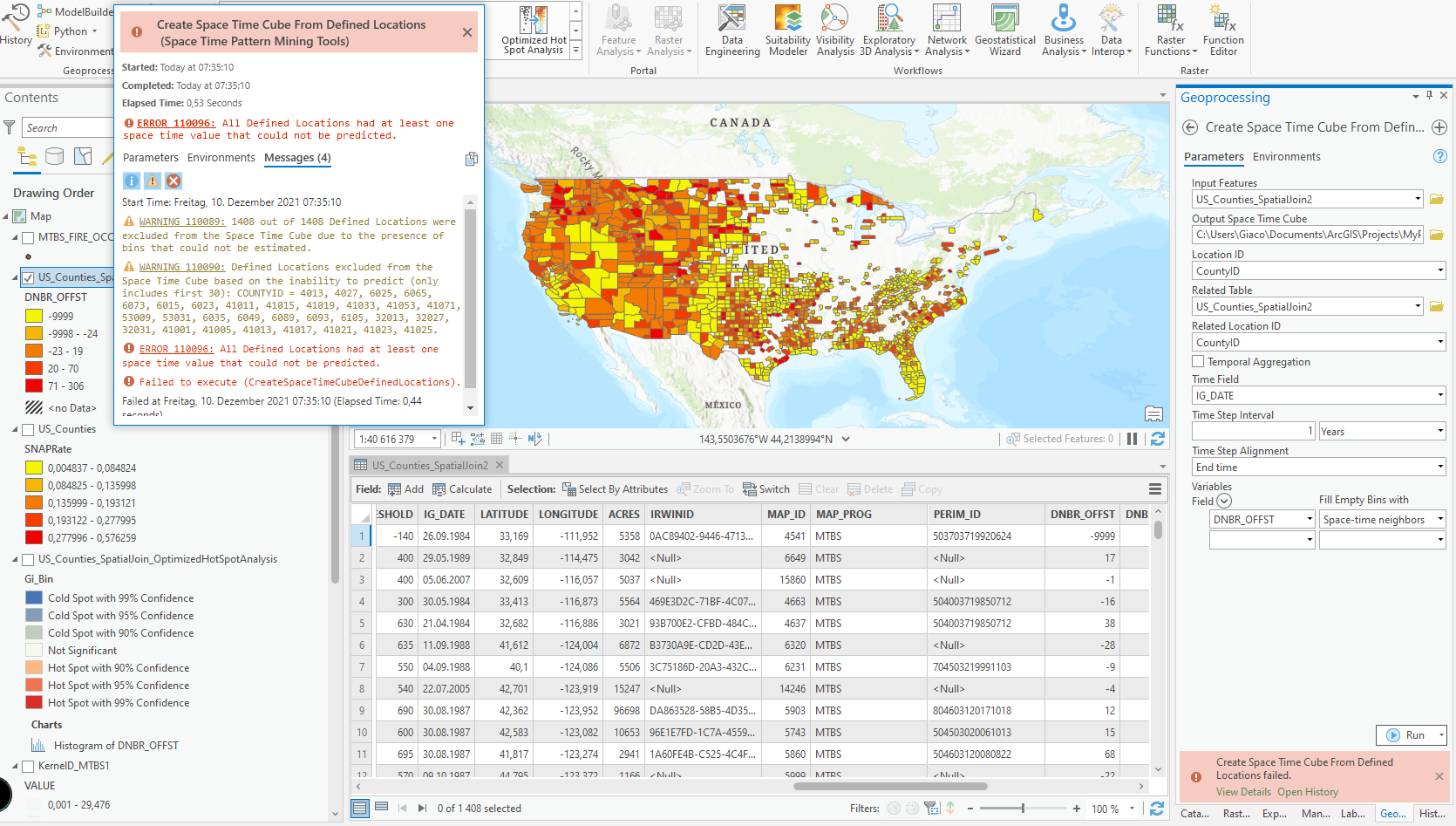This screenshot has width=1456, height=826.
Task: Switch to the Messages (4) tab
Action: (x=297, y=158)
